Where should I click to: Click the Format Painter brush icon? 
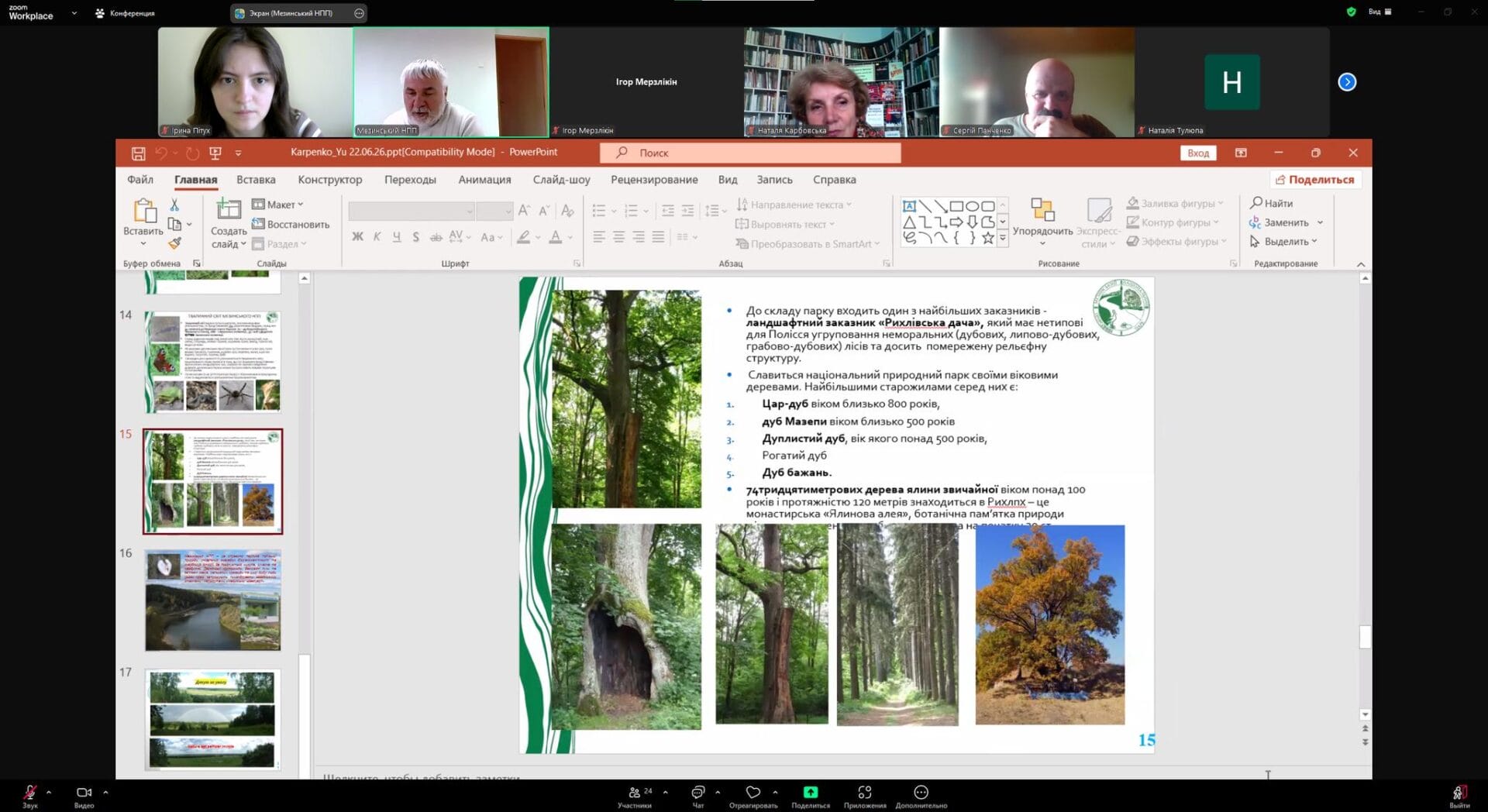[174, 243]
